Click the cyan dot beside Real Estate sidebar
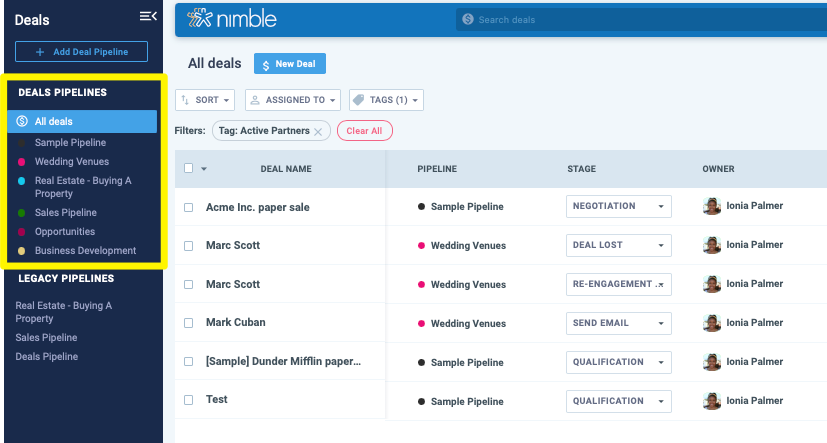 pyautogui.click(x=22, y=181)
